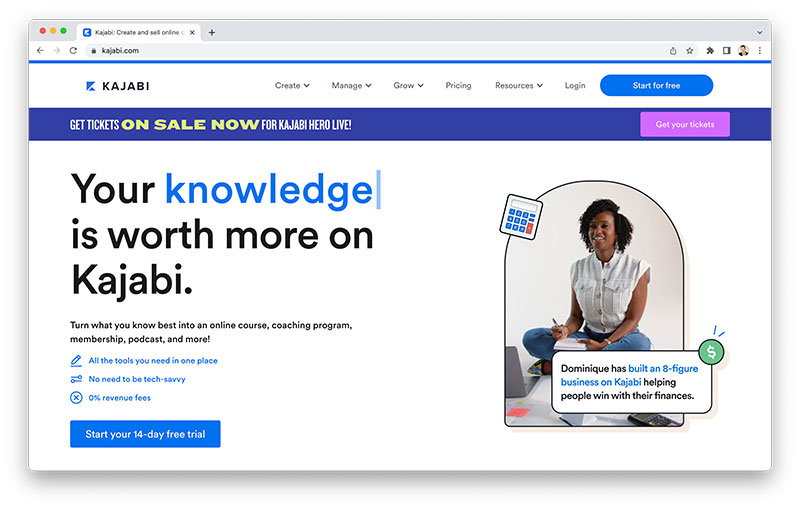The image size is (800, 509).
Task: Go back with browser back arrow
Action: coord(40,50)
